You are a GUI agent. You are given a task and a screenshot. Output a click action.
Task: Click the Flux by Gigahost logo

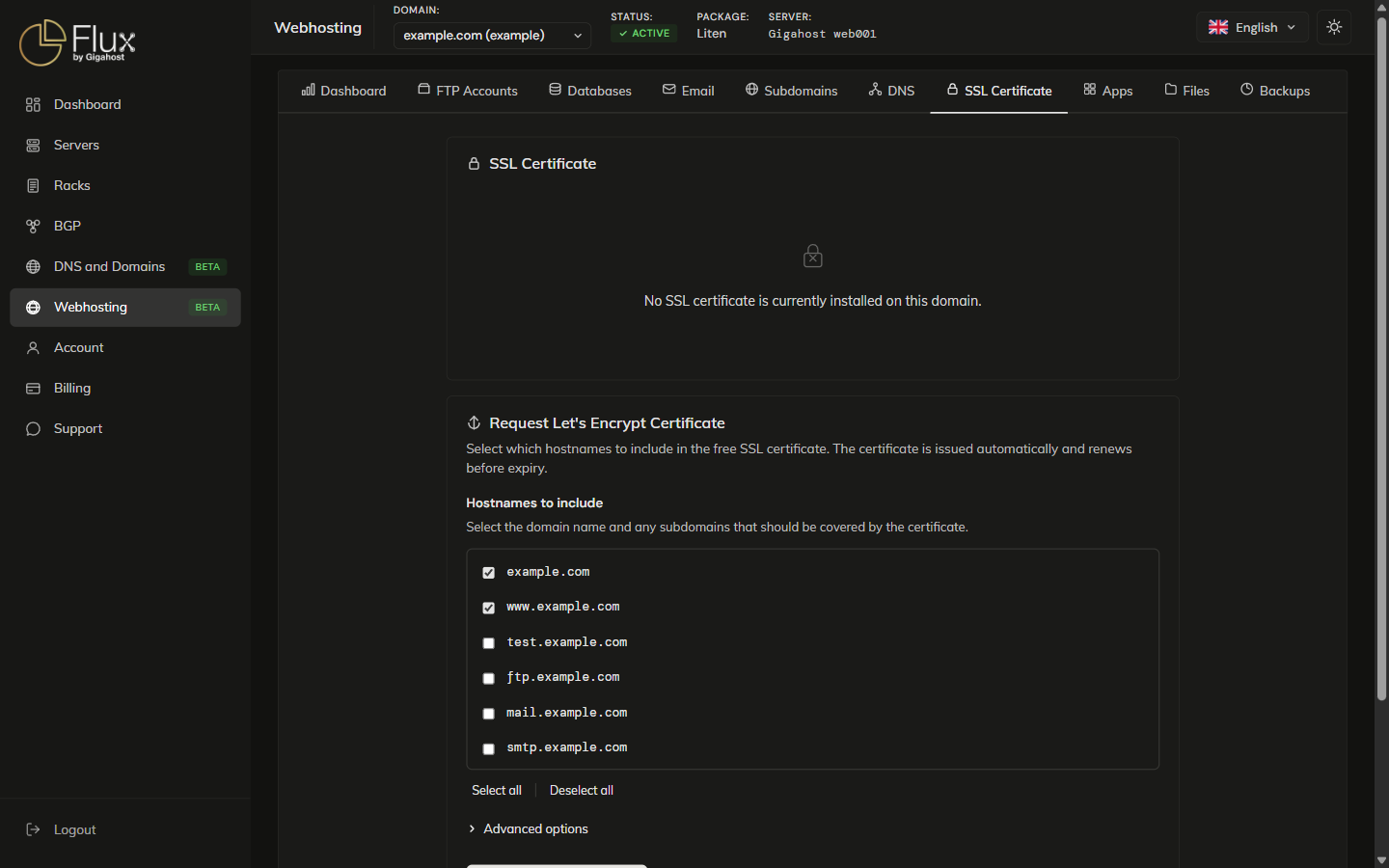pos(77,42)
